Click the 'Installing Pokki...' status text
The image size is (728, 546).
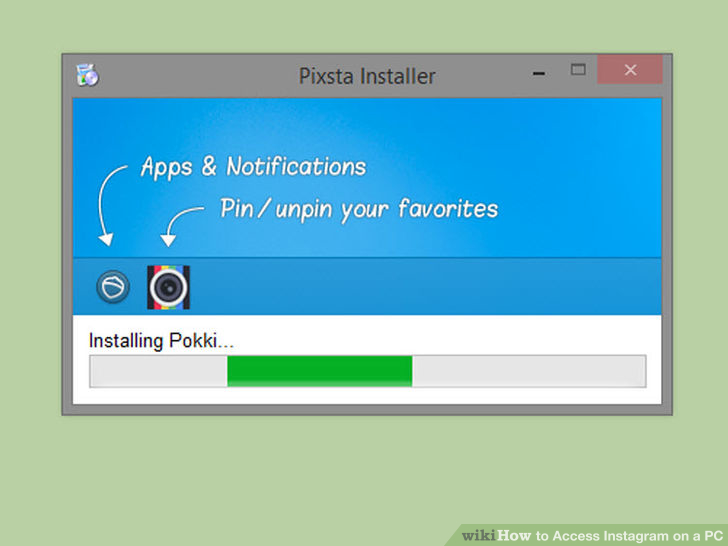[x=161, y=341]
